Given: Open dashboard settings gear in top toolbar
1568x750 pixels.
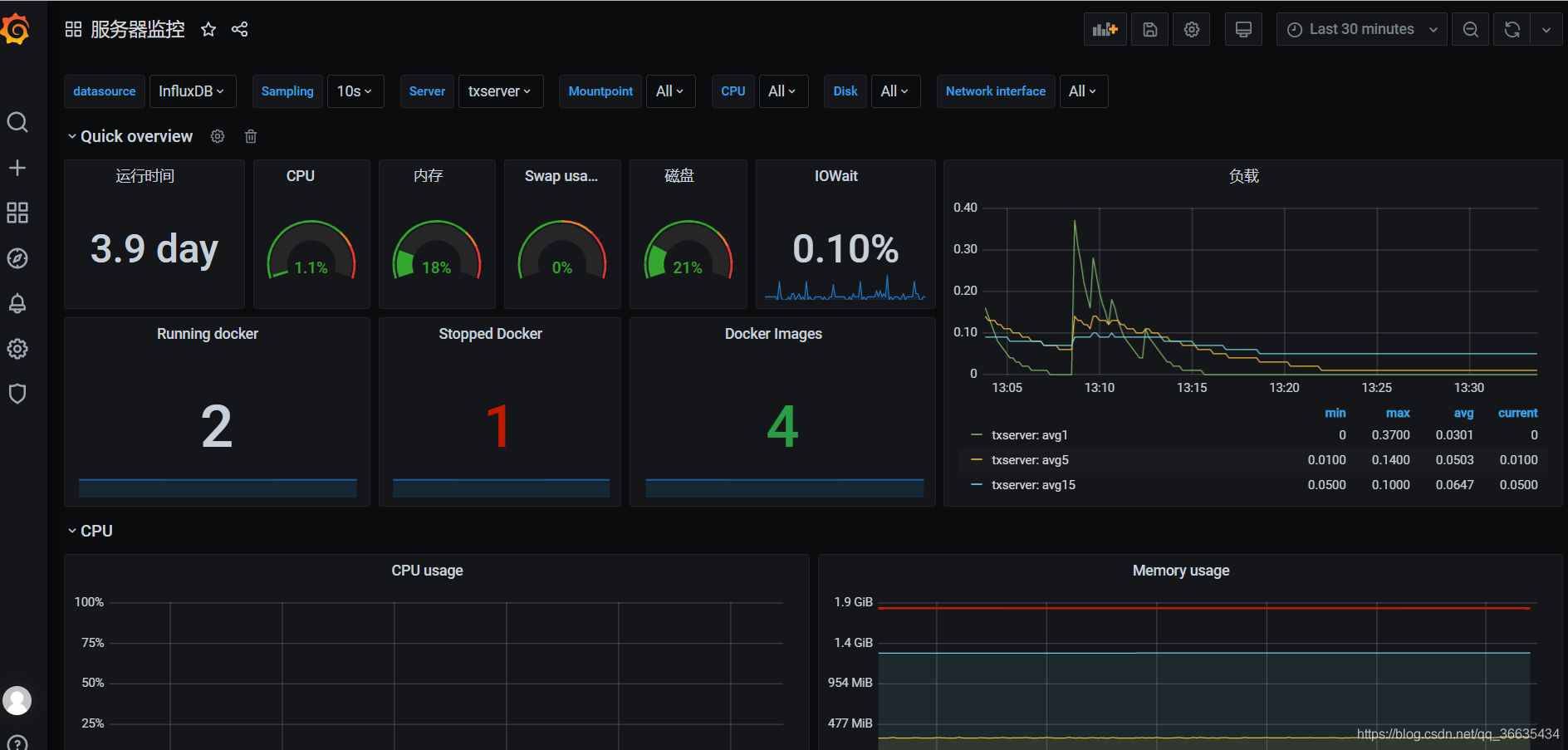Looking at the screenshot, I should [1192, 29].
